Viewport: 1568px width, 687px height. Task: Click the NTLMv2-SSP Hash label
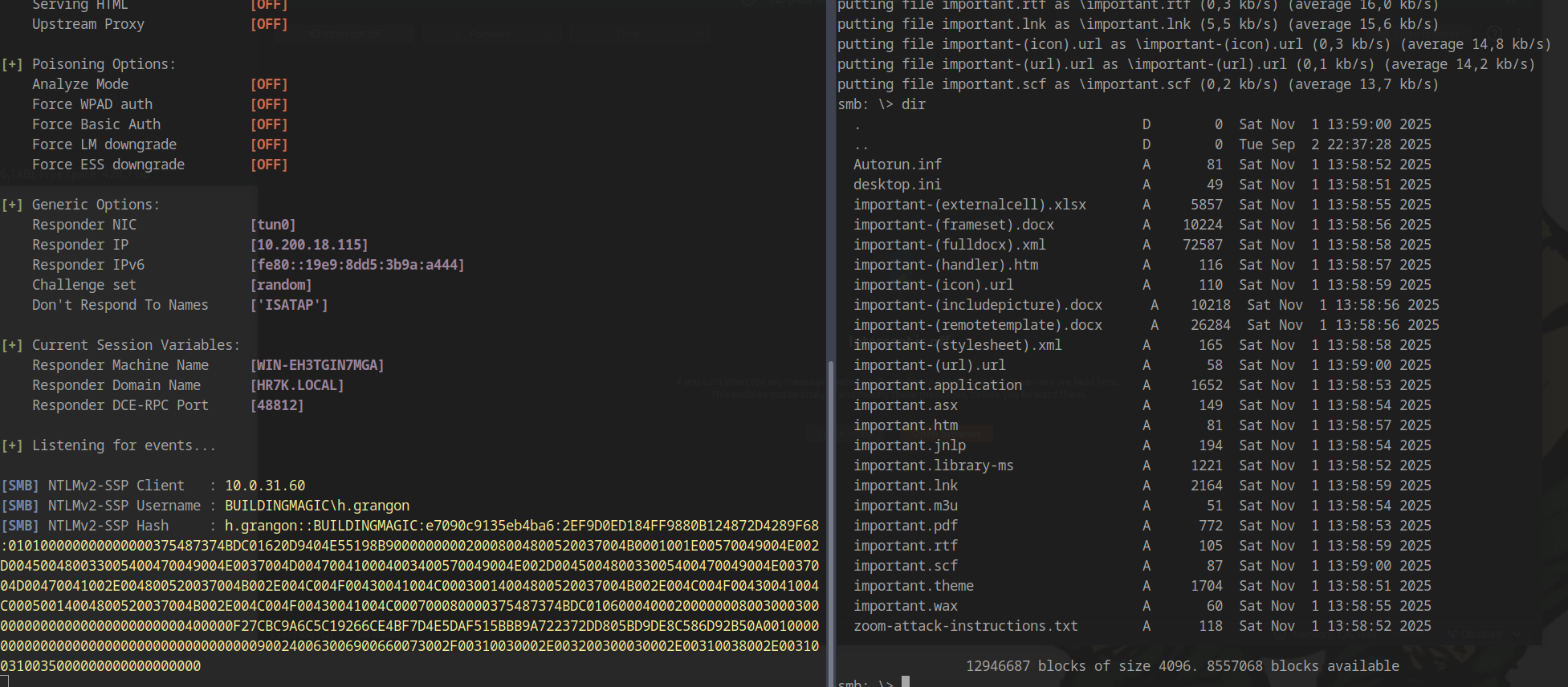108,526
